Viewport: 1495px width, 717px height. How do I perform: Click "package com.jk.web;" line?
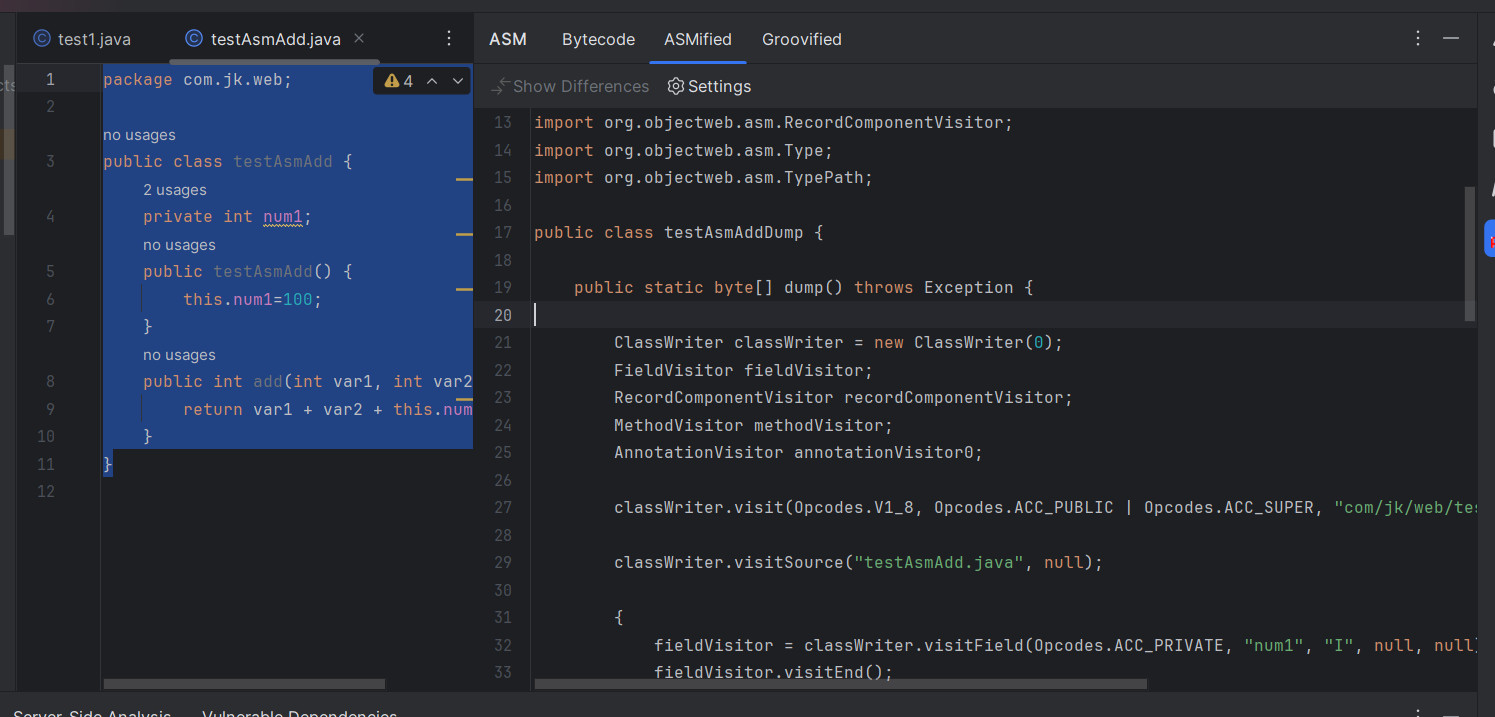coord(198,79)
